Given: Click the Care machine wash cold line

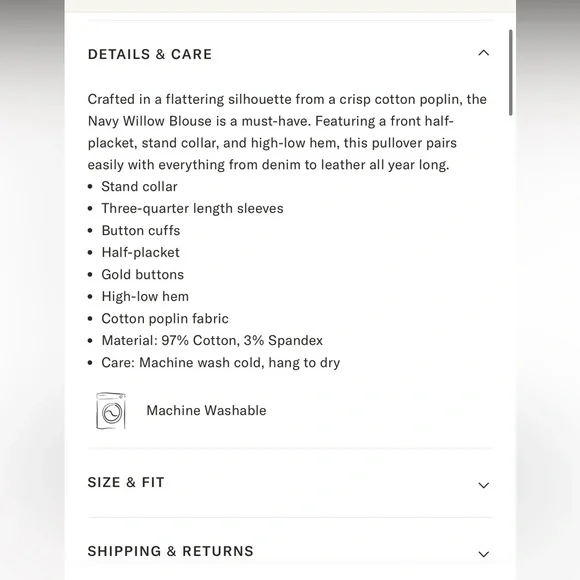Looking at the screenshot, I should (x=220, y=363).
